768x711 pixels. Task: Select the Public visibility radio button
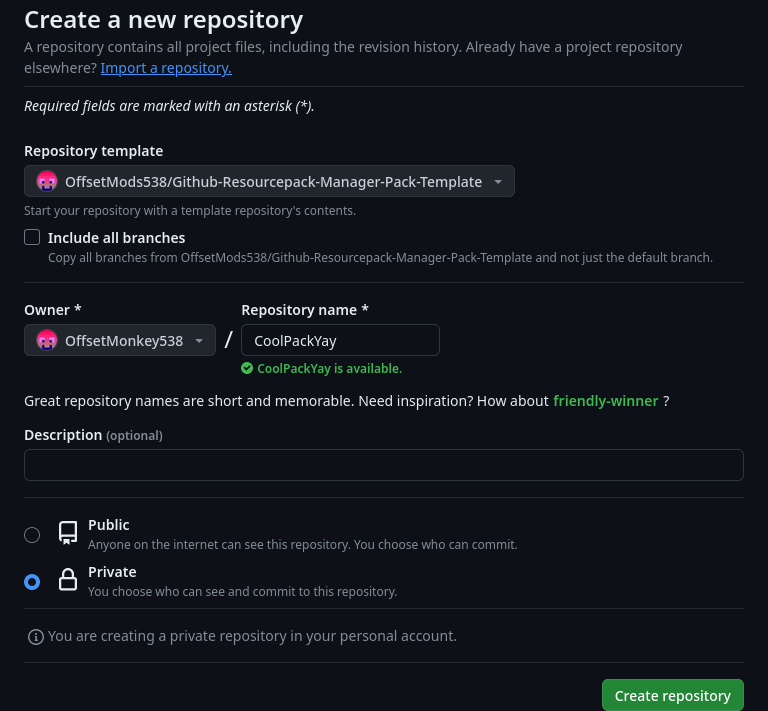click(x=32, y=535)
